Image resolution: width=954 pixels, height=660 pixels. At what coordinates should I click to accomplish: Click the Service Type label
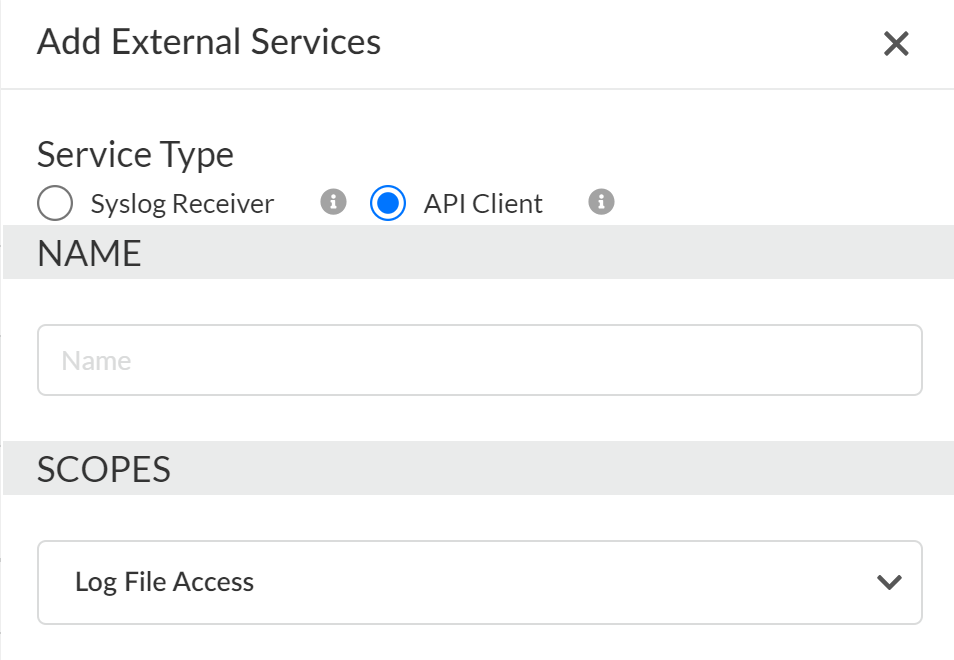click(135, 155)
